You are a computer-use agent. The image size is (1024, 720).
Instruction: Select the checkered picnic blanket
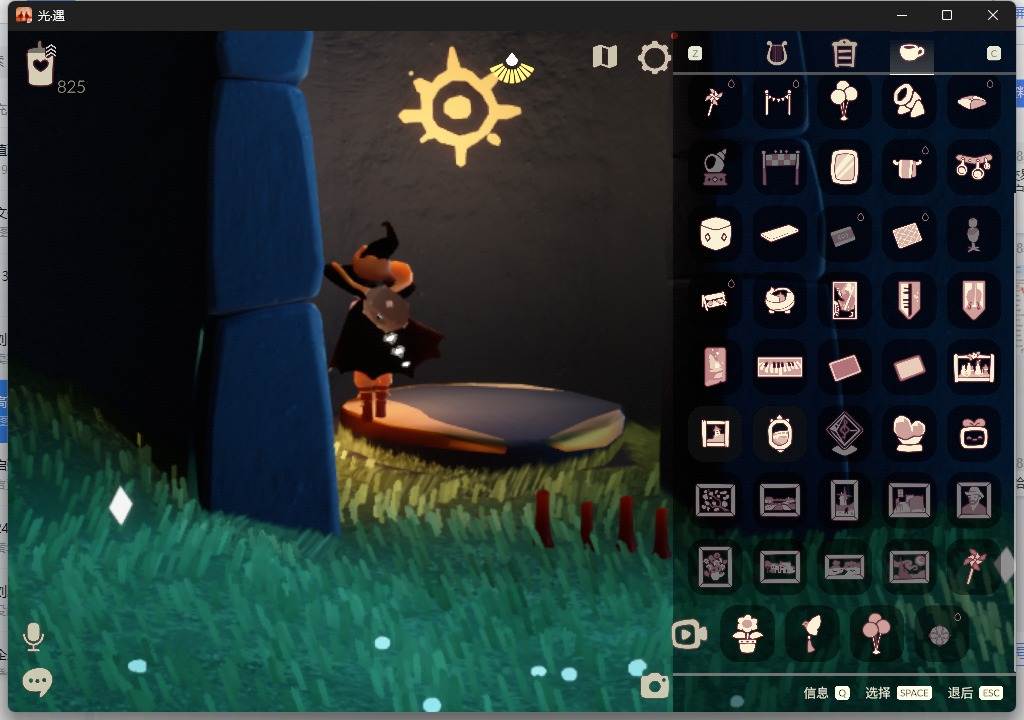click(908, 235)
